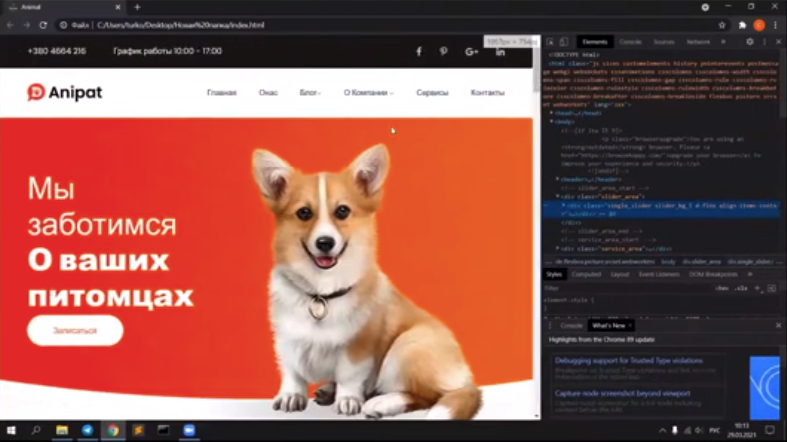Switch to the Elements tab
The height and width of the screenshot is (442, 787).
pos(595,42)
